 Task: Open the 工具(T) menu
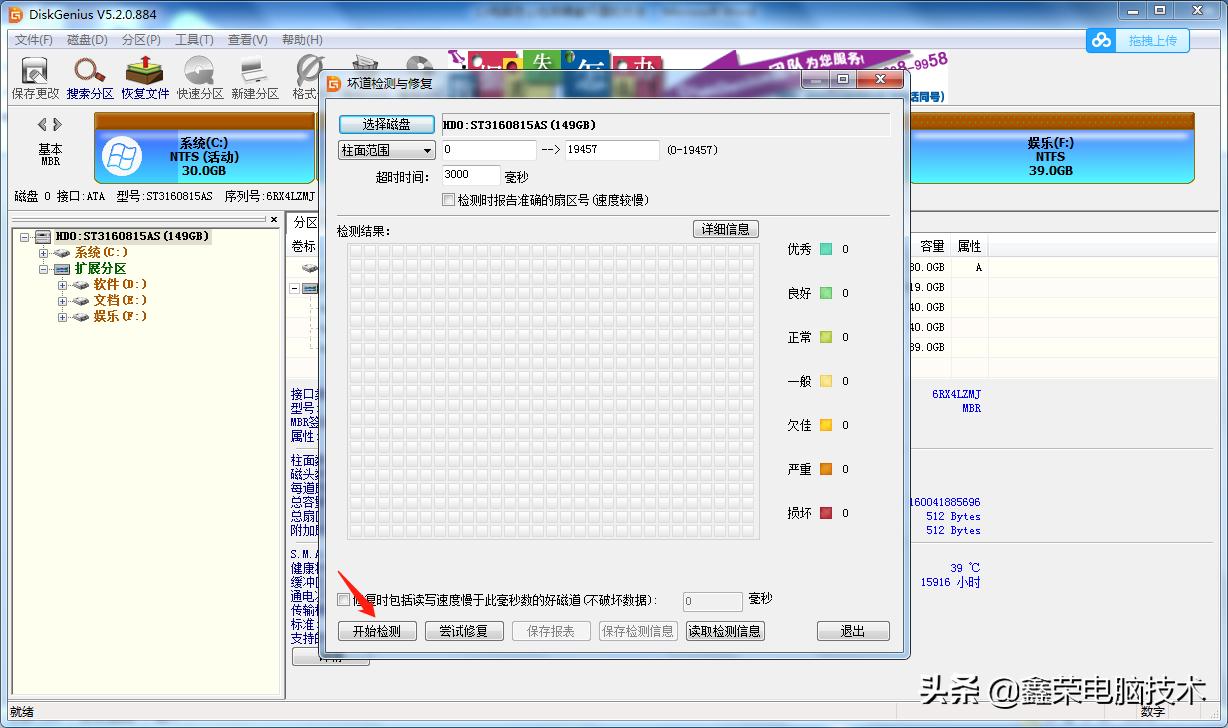click(193, 39)
